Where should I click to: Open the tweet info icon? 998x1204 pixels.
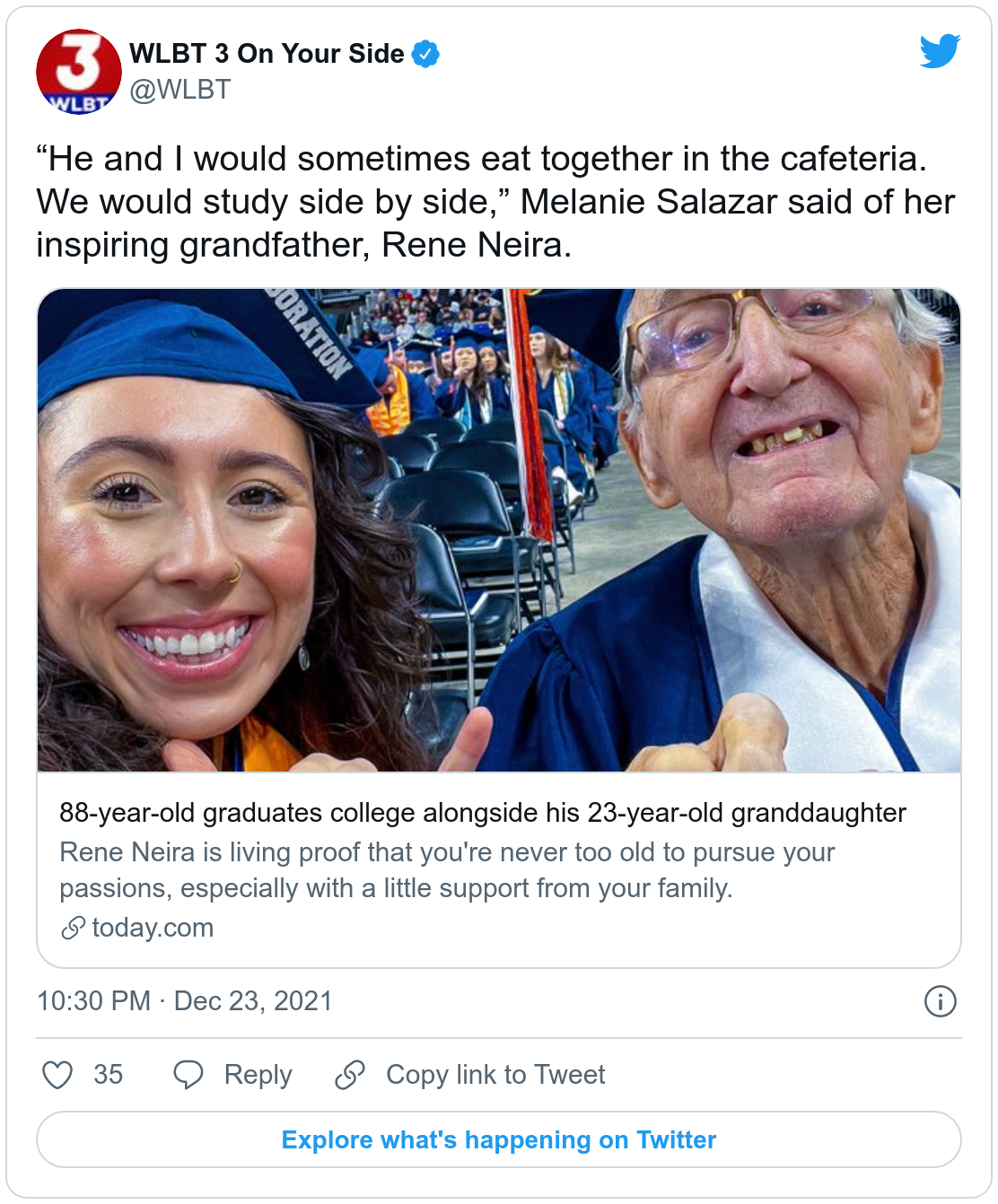940,1000
